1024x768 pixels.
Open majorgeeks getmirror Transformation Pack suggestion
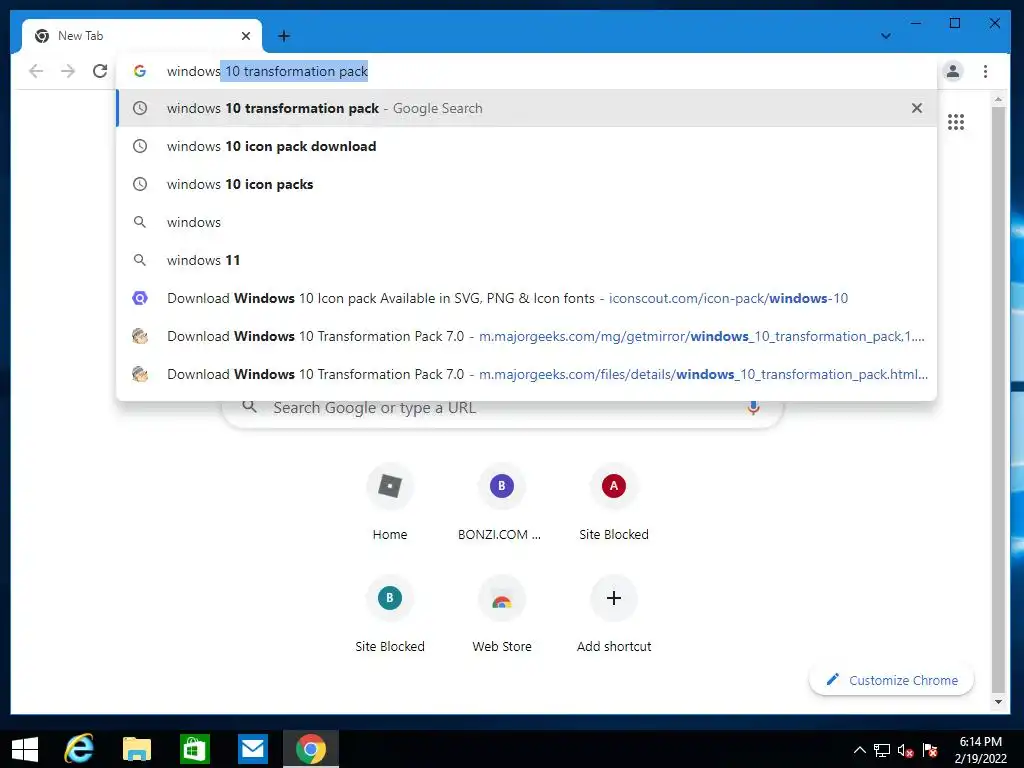526,336
